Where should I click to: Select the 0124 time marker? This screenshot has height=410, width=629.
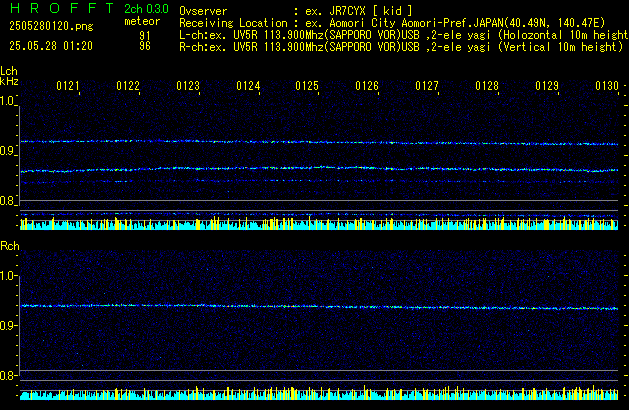coord(248,86)
